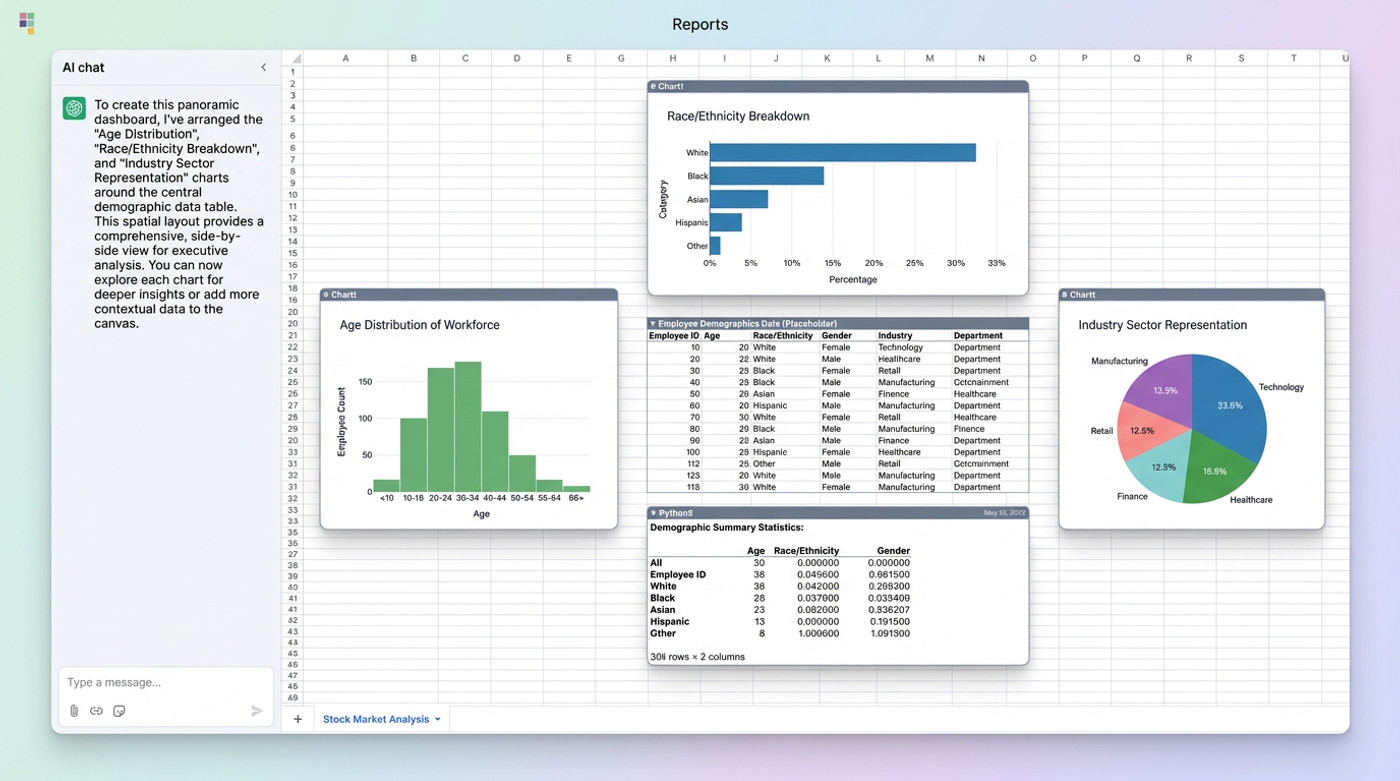The width and height of the screenshot is (1400, 781).
Task: Select column A header
Action: click(x=345, y=58)
